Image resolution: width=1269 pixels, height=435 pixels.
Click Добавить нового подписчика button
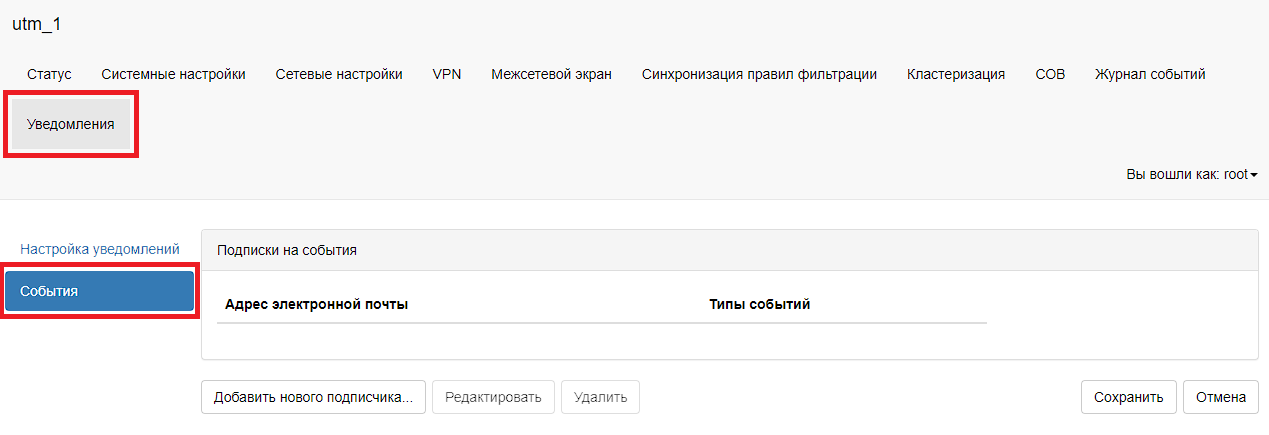(x=314, y=397)
